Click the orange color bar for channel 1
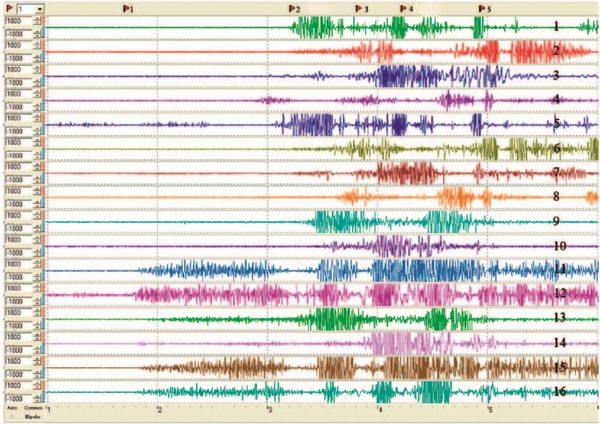600x424 pixels. 45,20
